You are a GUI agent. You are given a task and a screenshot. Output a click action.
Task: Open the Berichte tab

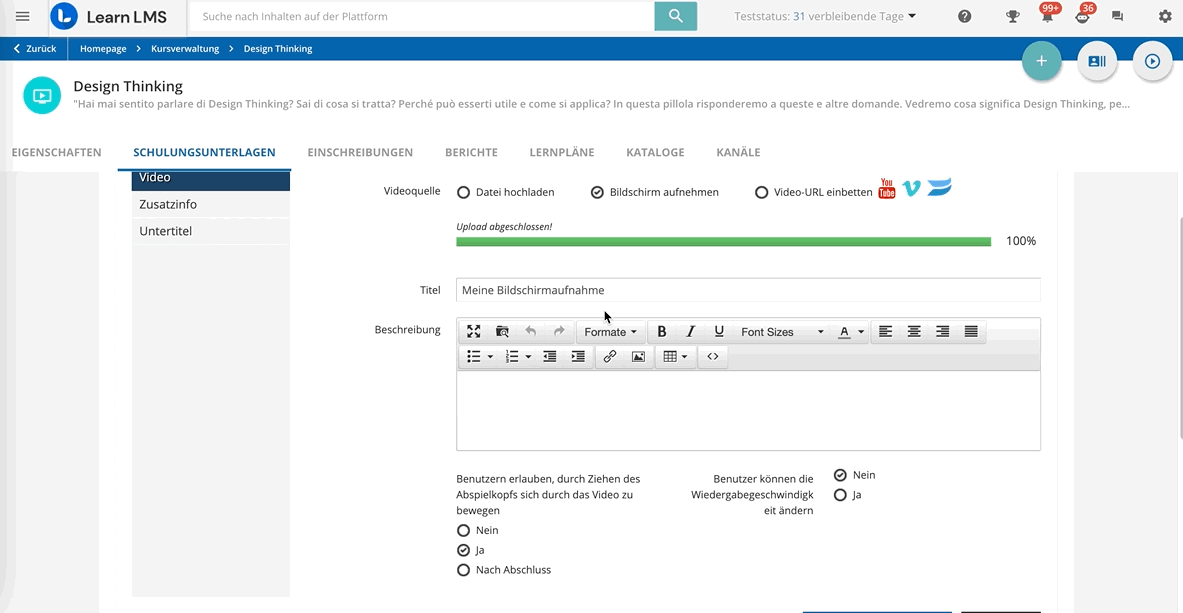pyautogui.click(x=471, y=153)
